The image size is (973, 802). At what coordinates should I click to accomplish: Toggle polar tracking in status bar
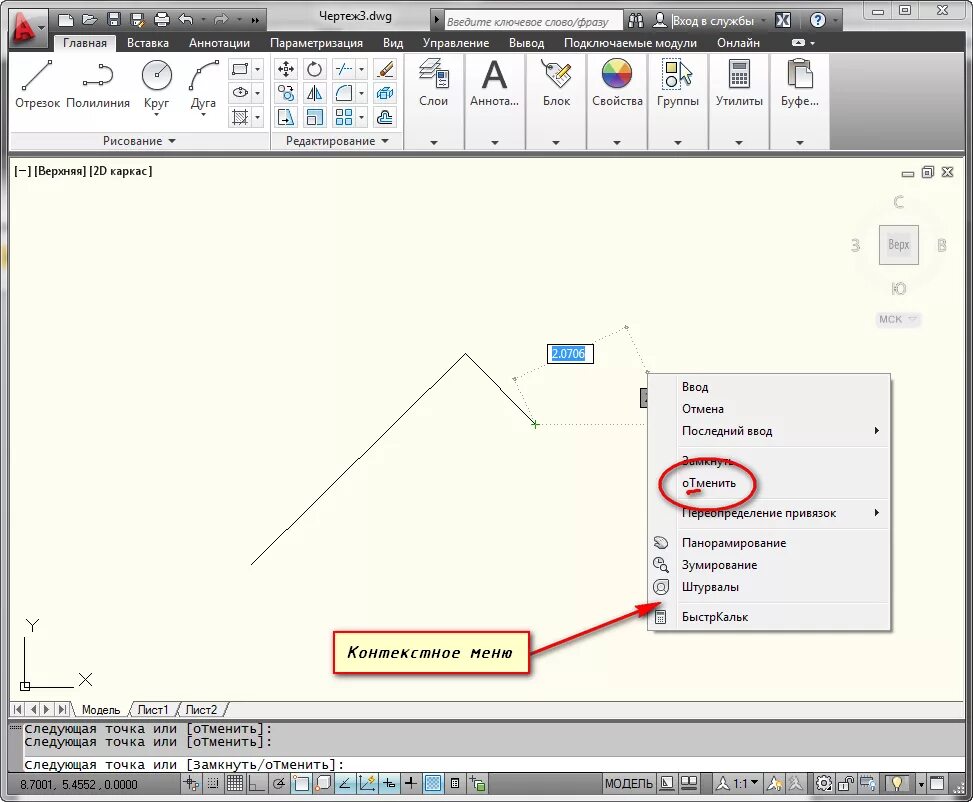(x=279, y=783)
